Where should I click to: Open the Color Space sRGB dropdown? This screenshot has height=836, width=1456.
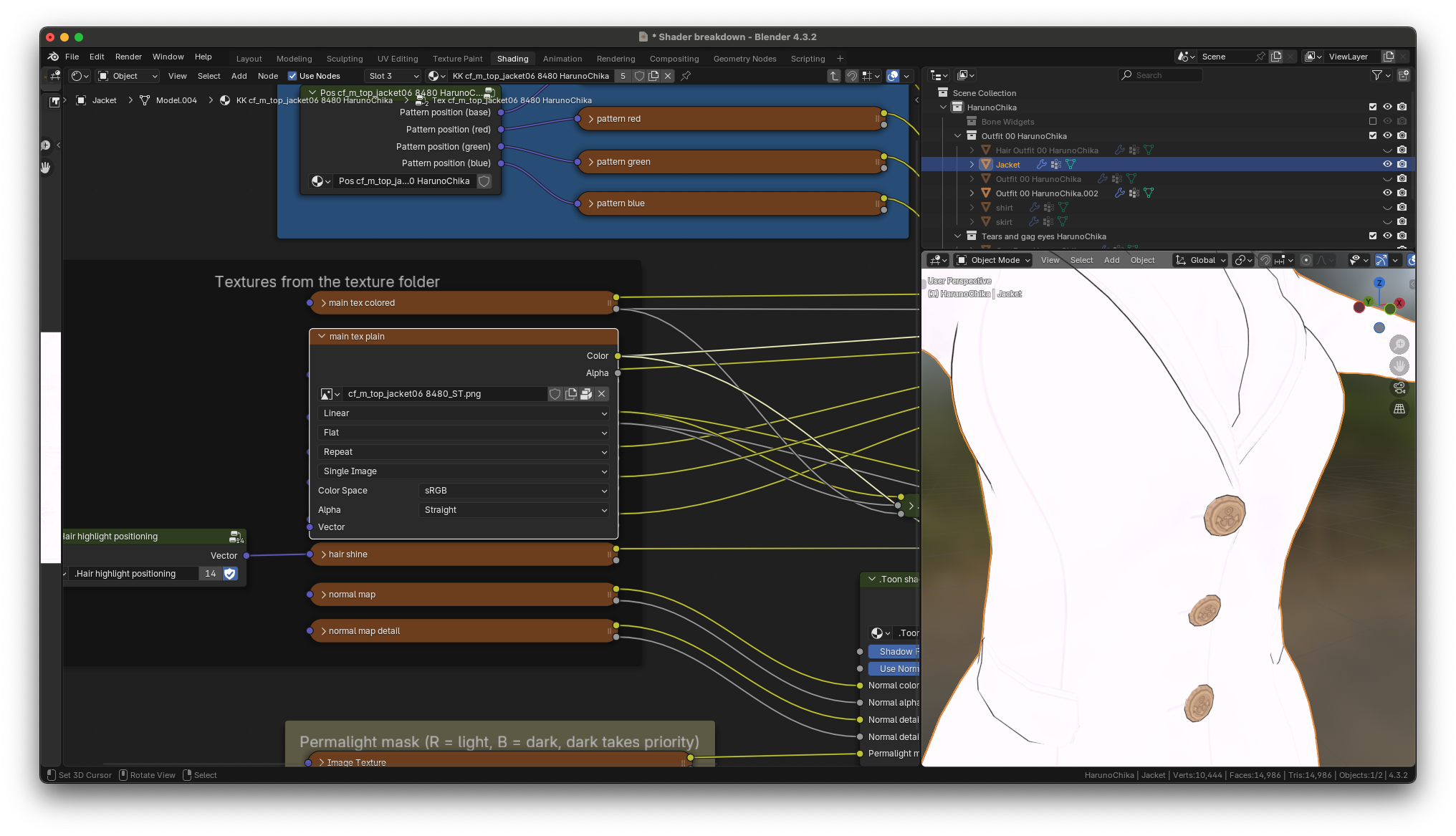coord(514,491)
